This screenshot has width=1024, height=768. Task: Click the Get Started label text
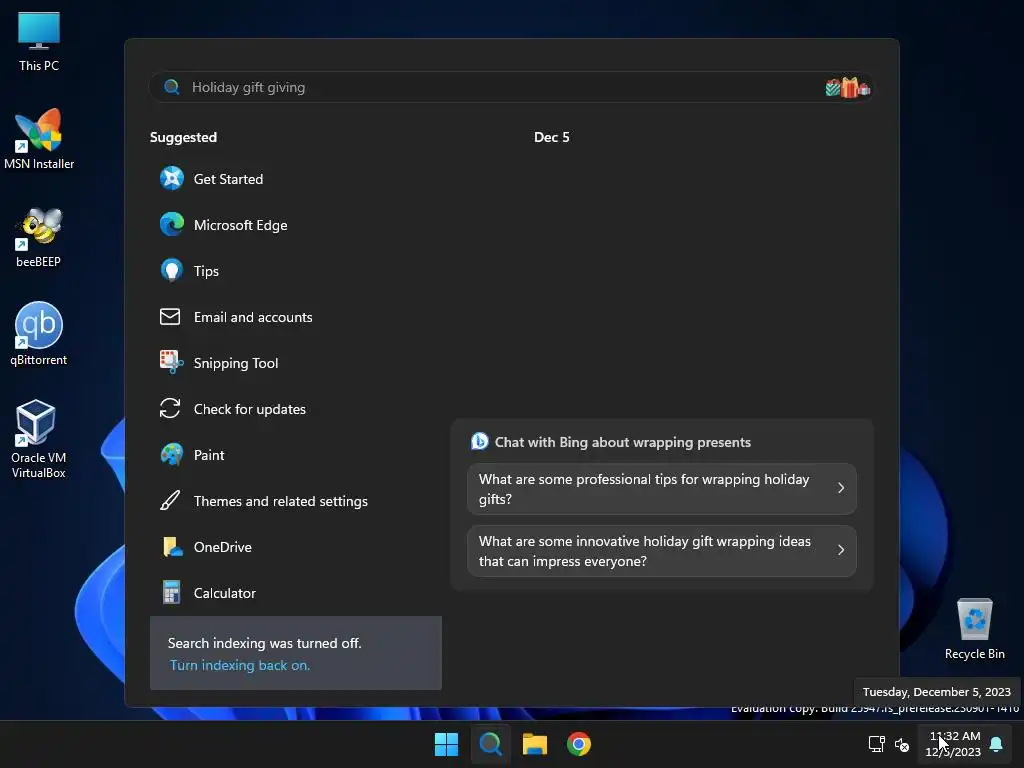[228, 179]
